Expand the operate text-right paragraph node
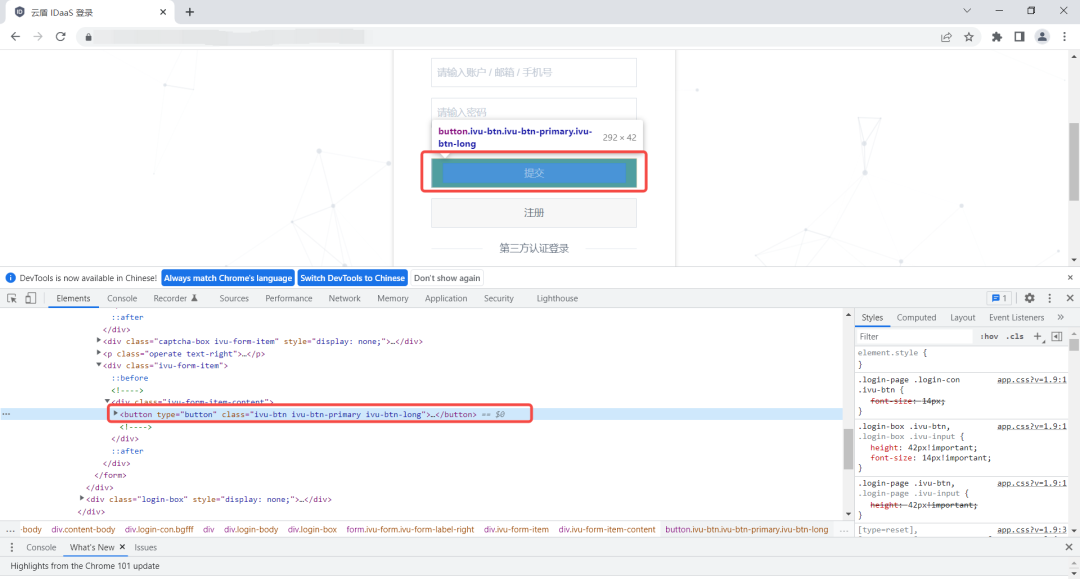 98,353
